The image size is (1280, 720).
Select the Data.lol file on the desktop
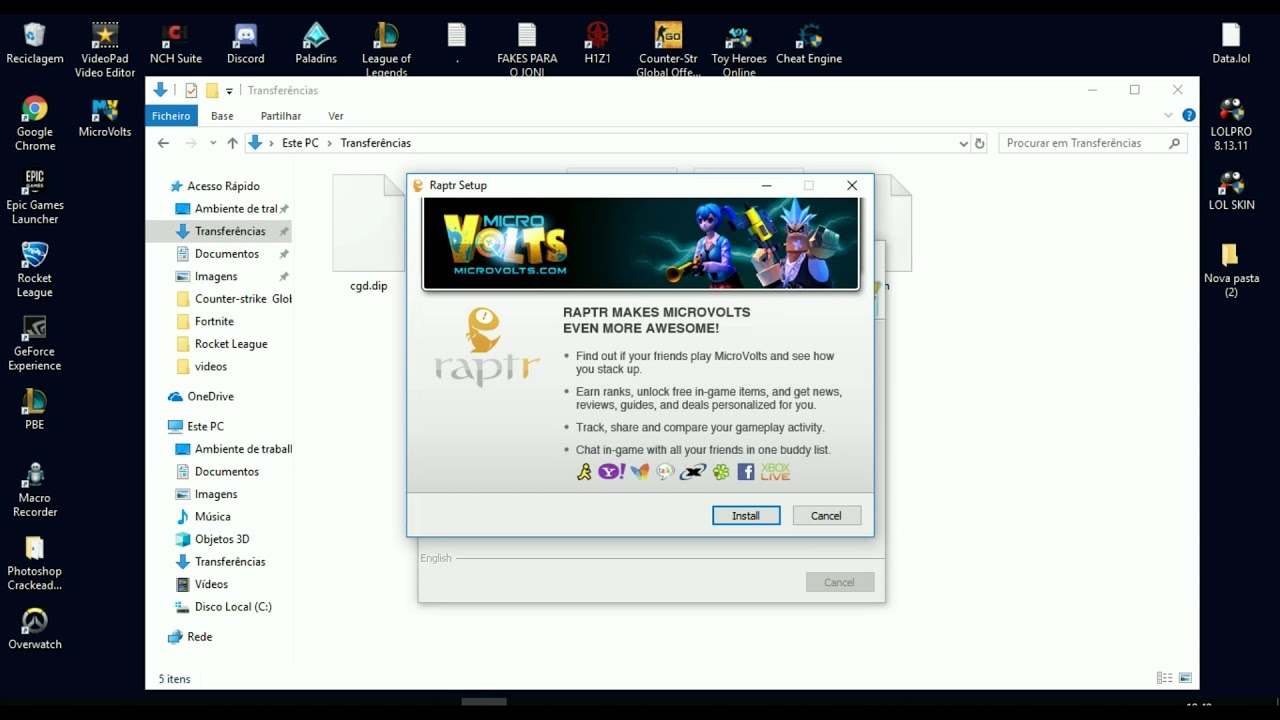click(x=1231, y=43)
